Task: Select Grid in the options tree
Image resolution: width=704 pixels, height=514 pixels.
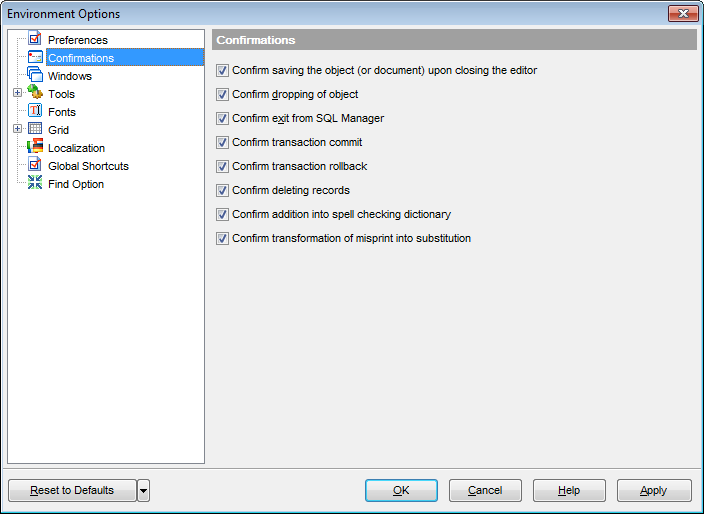Action: pos(58,130)
